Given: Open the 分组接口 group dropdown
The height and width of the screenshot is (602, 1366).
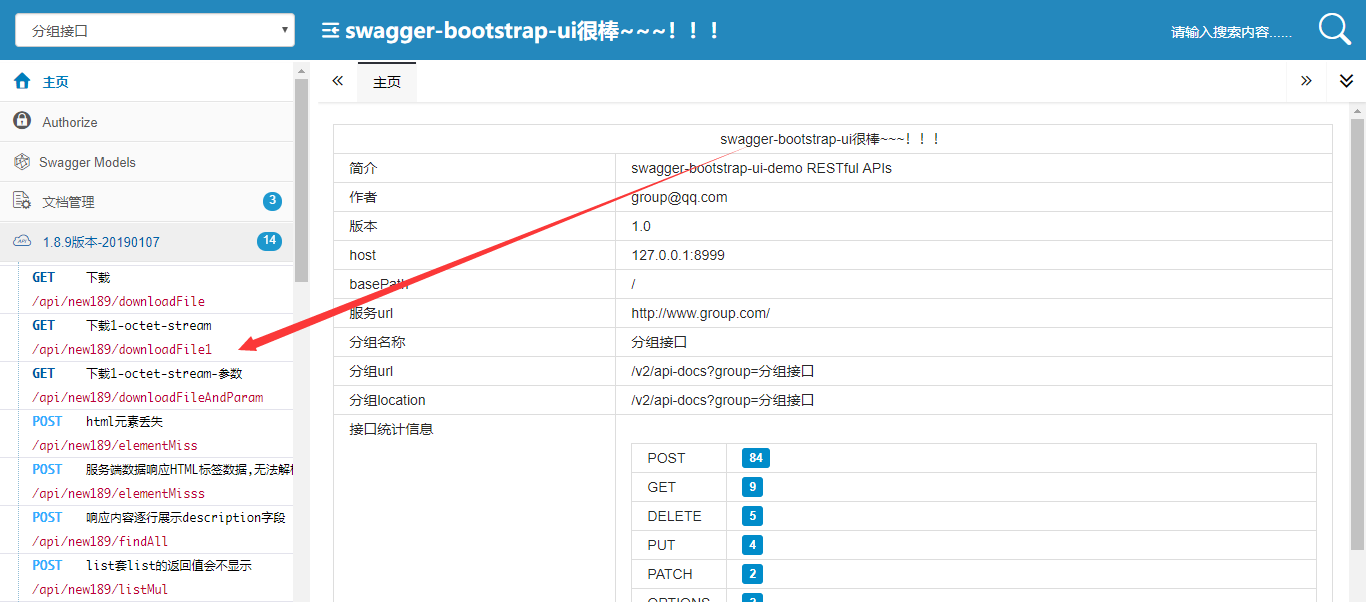Looking at the screenshot, I should (155, 30).
